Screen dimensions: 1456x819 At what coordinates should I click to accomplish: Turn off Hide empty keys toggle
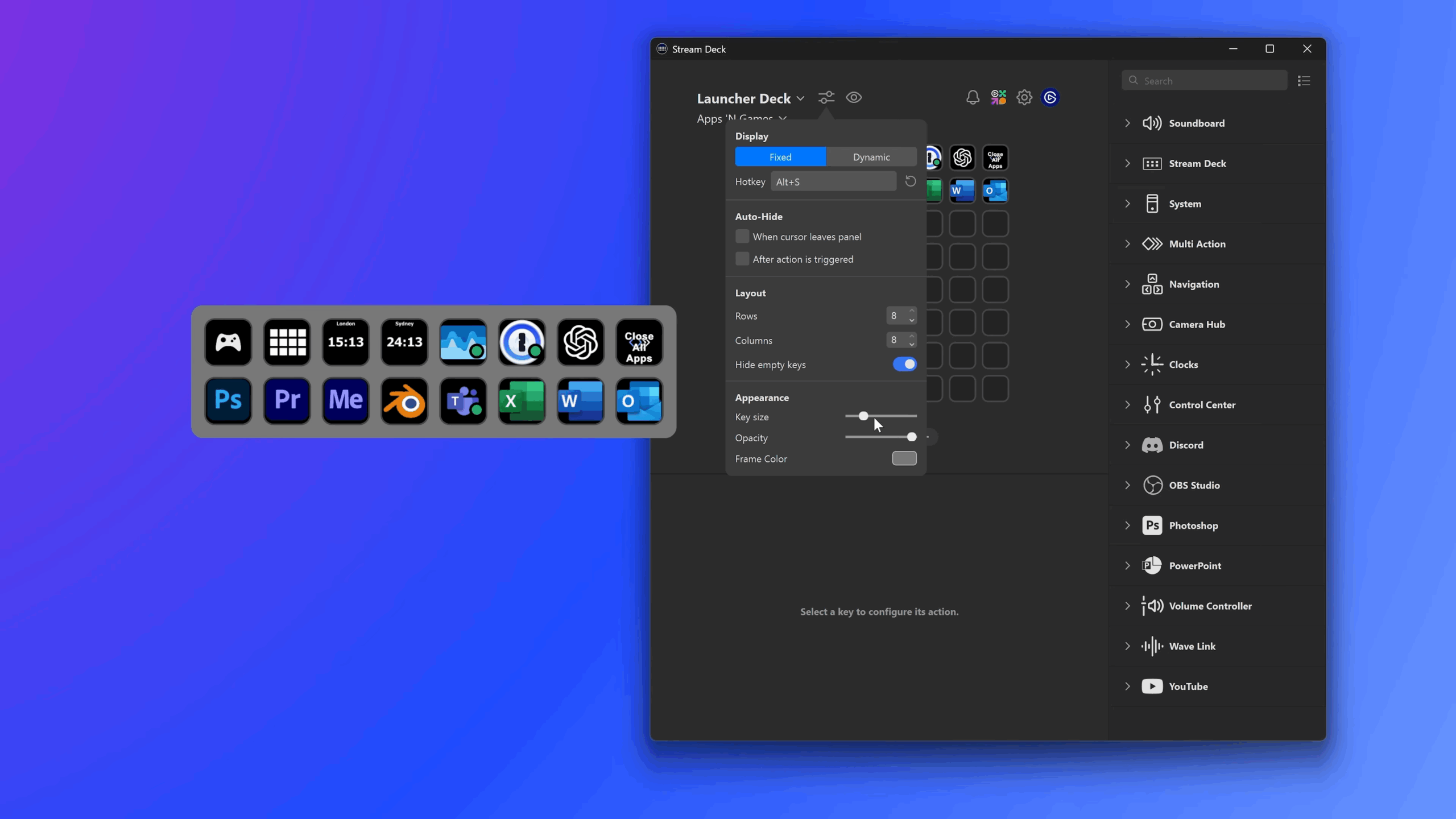[x=904, y=364]
